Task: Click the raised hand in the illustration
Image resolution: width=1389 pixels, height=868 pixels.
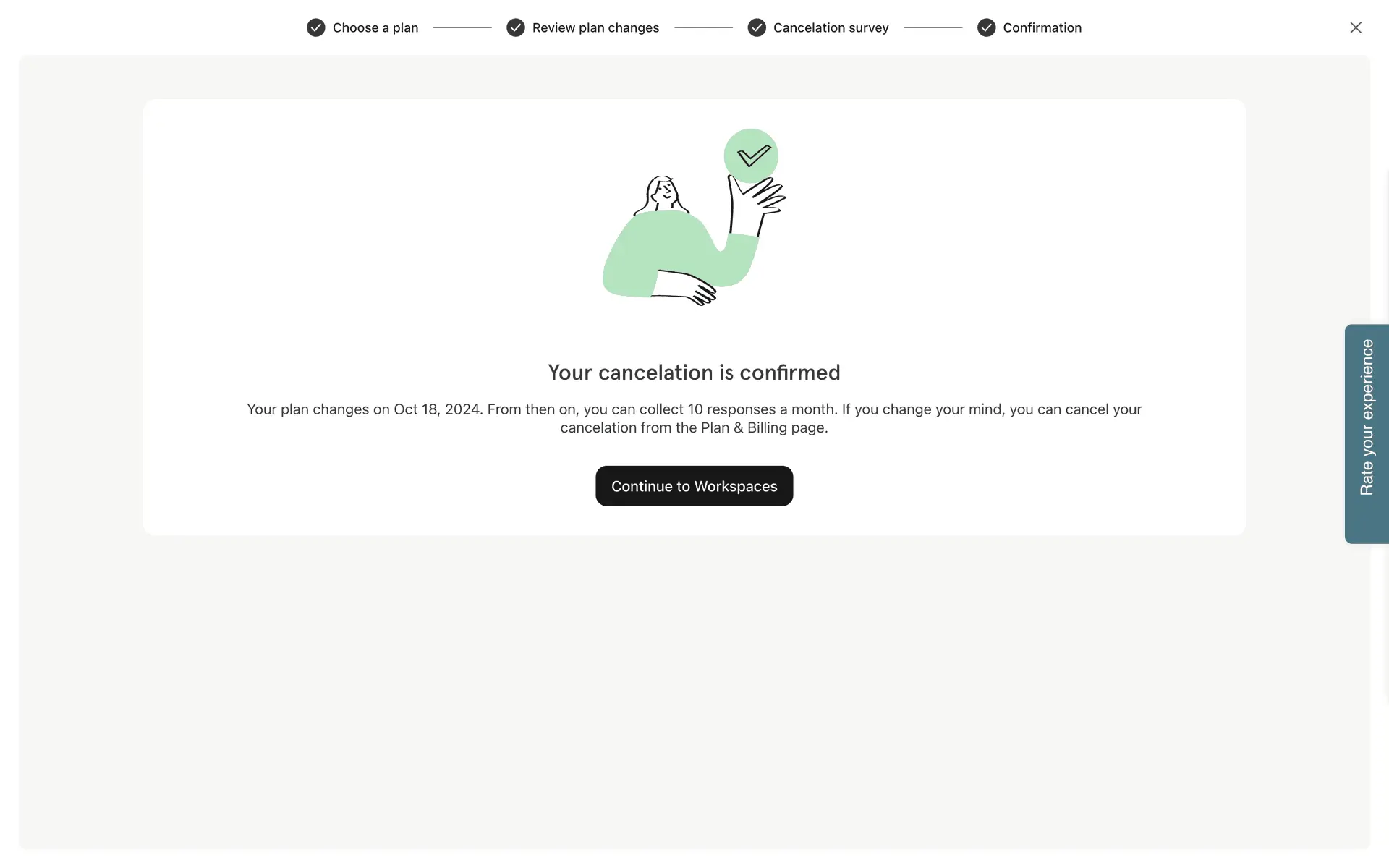Action: click(x=757, y=203)
